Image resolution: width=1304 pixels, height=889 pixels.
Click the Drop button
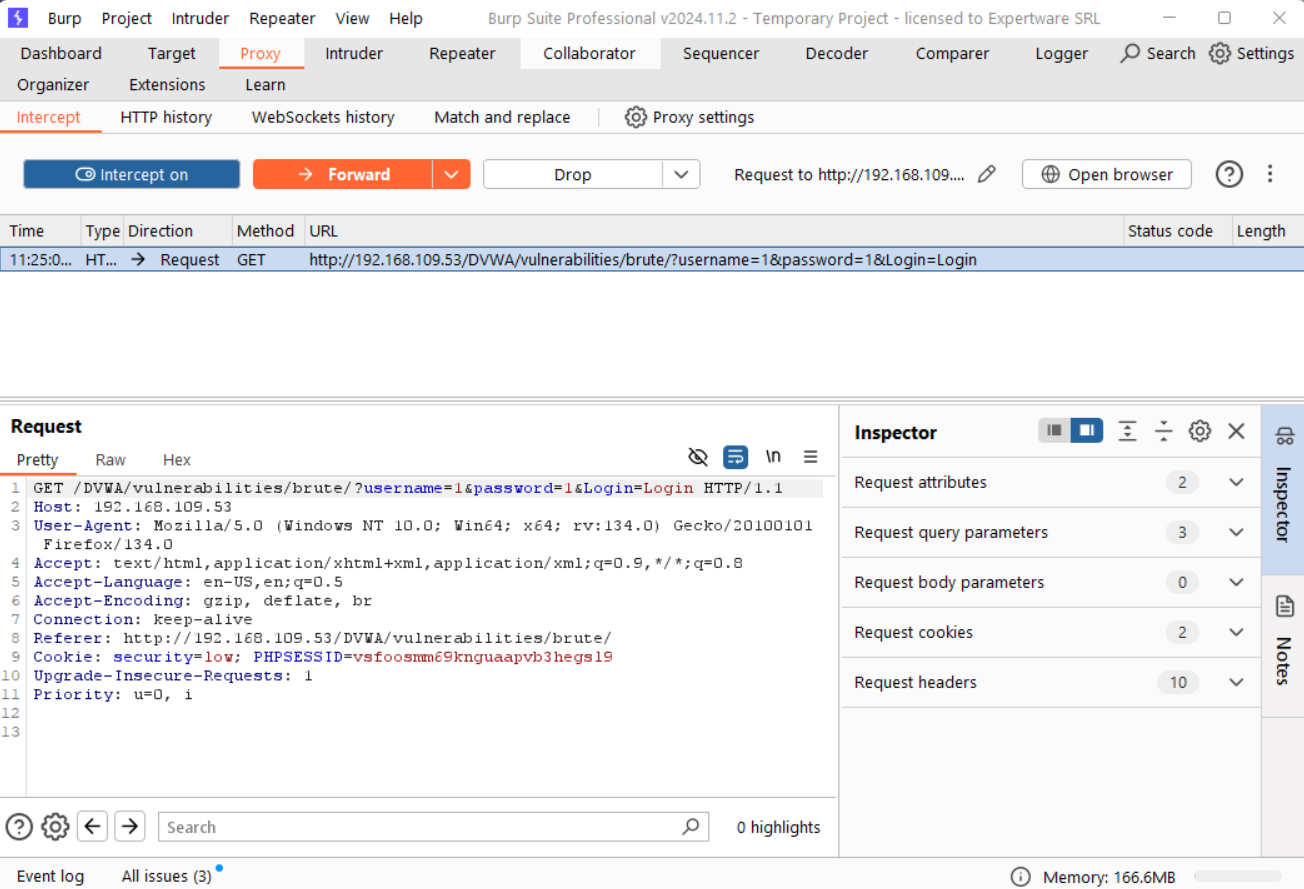click(573, 174)
